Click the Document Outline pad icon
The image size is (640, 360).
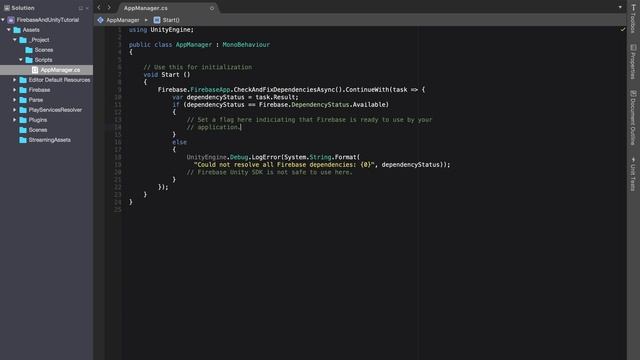point(633,93)
